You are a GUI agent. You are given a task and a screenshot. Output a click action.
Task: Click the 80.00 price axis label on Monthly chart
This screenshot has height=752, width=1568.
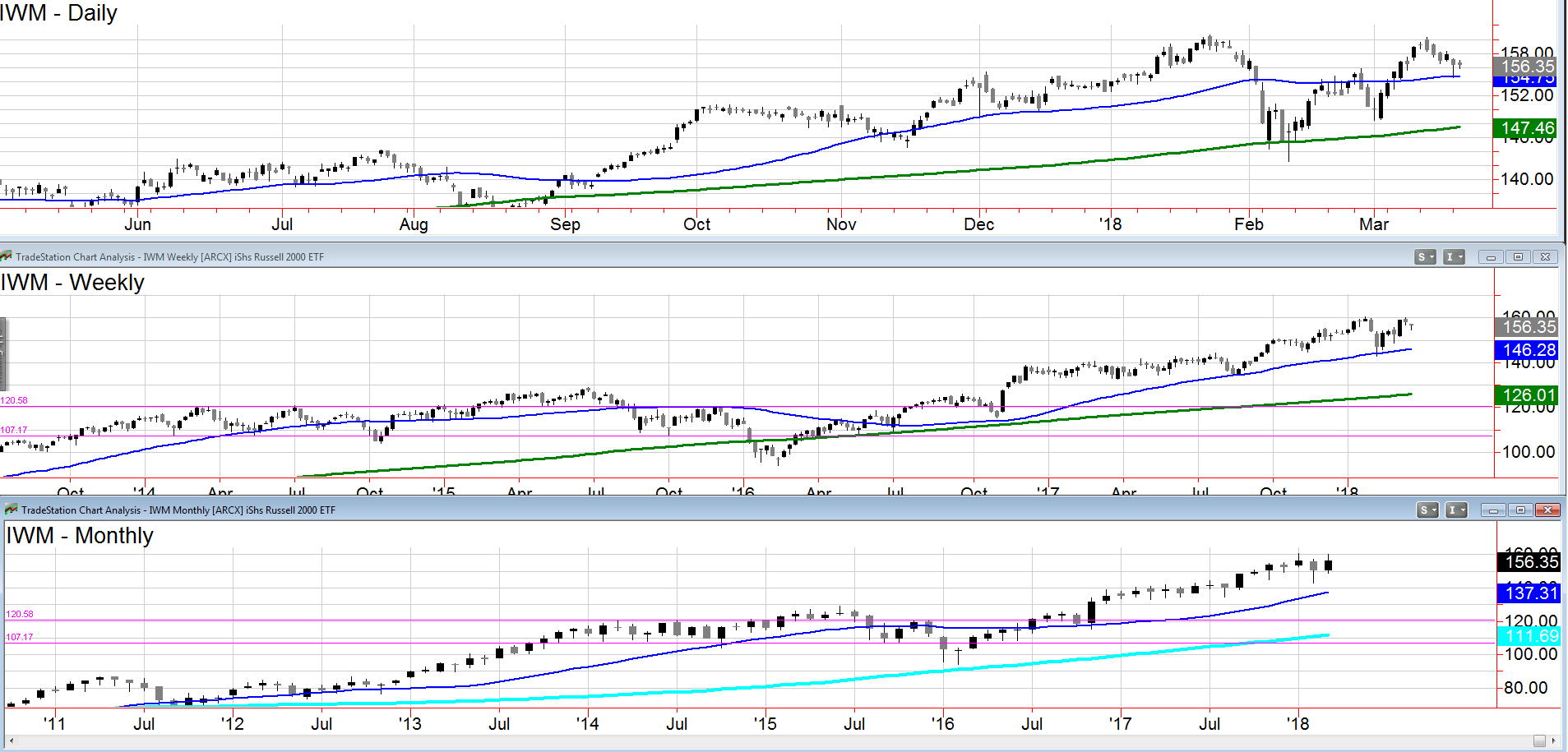click(1526, 688)
